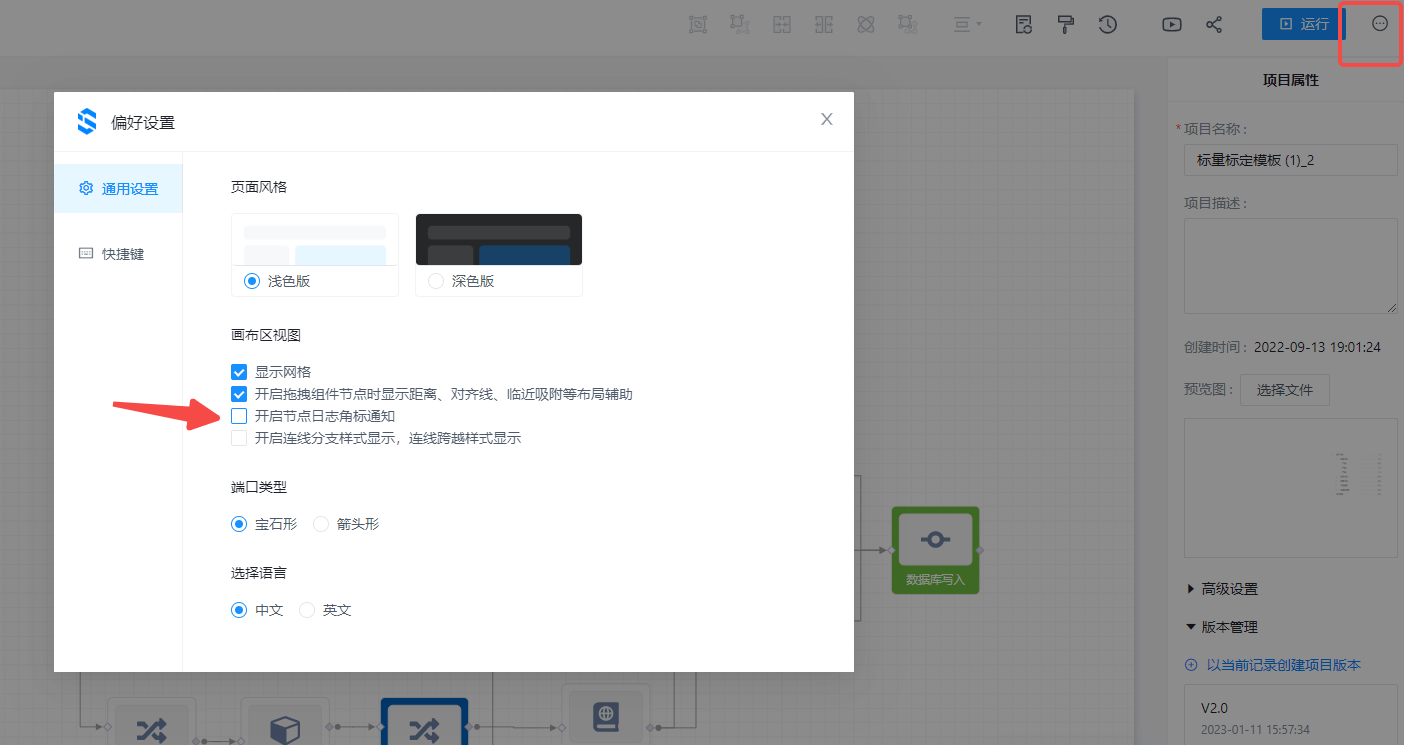The image size is (1404, 745).
Task: Select the 通用设置 tab
Action: tap(118, 189)
